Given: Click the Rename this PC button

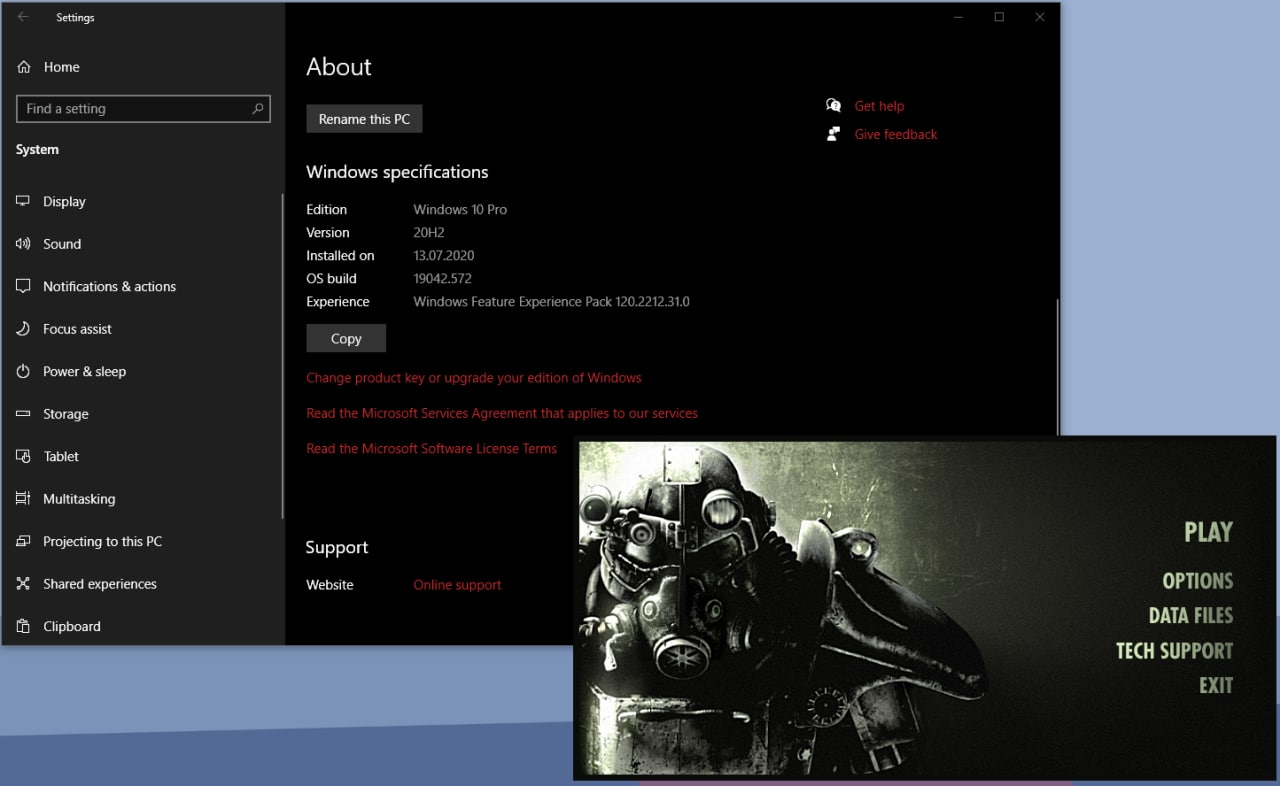Looking at the screenshot, I should click(364, 119).
